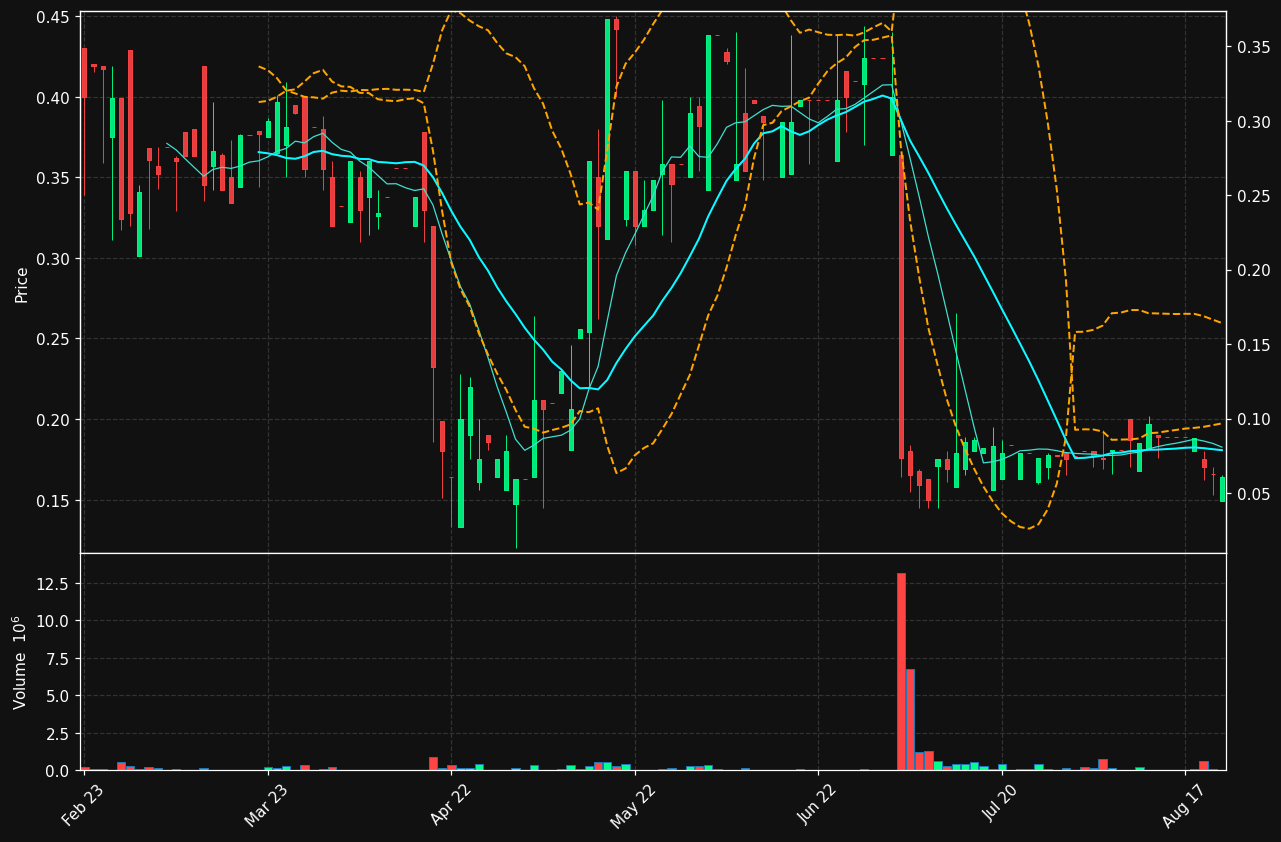
Task: Click the 12.5 volume tick label
Action: click(54, 584)
